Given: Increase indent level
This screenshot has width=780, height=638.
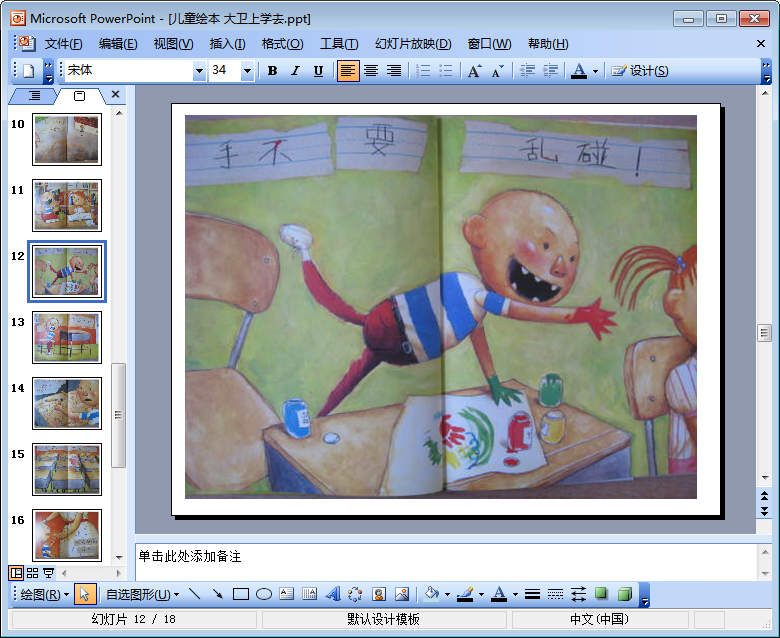Looking at the screenshot, I should (x=550, y=71).
